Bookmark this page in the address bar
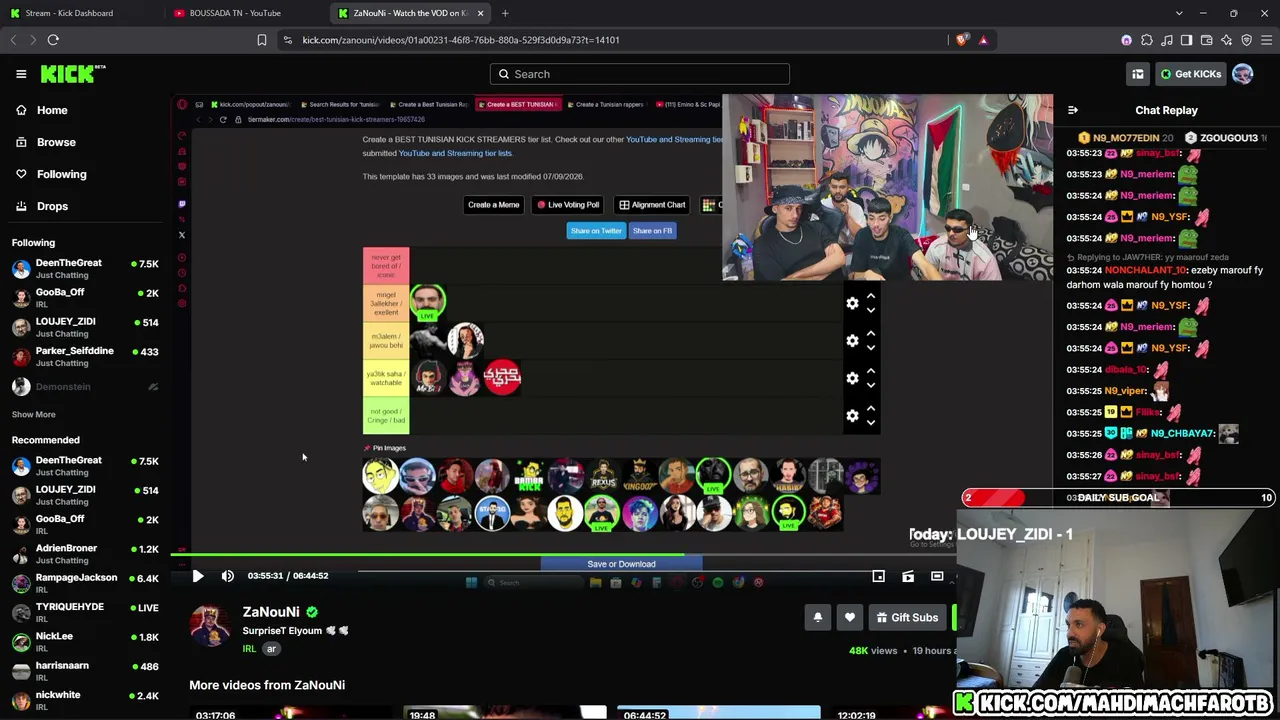Image resolution: width=1280 pixels, height=720 pixels. pos(262,40)
